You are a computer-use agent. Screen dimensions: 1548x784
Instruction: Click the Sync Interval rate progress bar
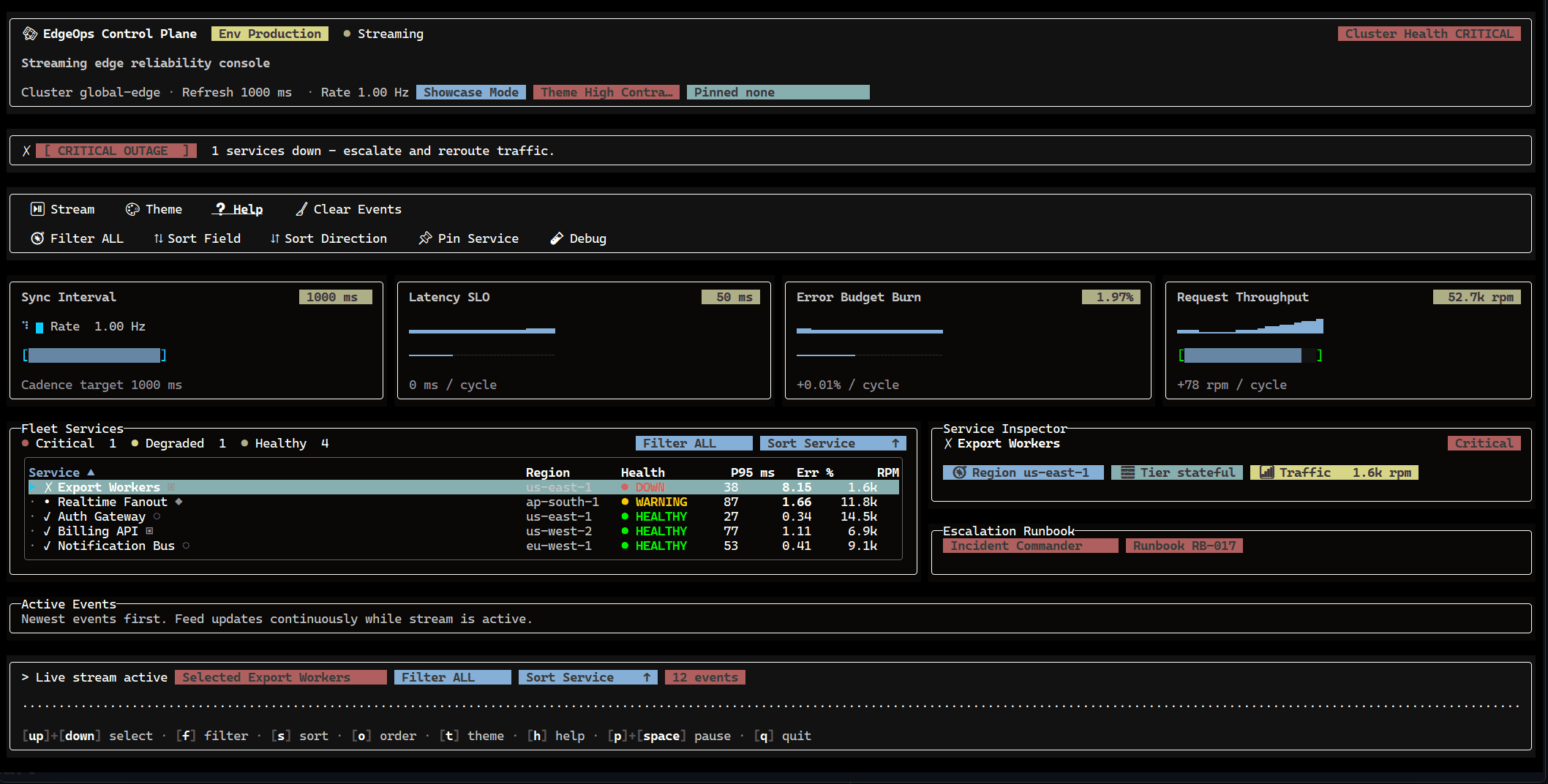click(x=94, y=355)
